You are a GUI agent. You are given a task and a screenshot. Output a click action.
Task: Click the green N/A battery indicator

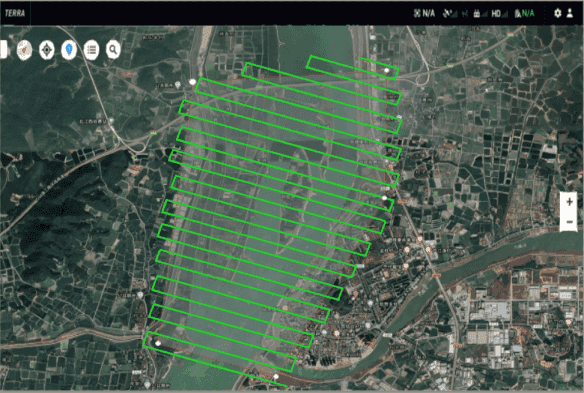pos(524,13)
